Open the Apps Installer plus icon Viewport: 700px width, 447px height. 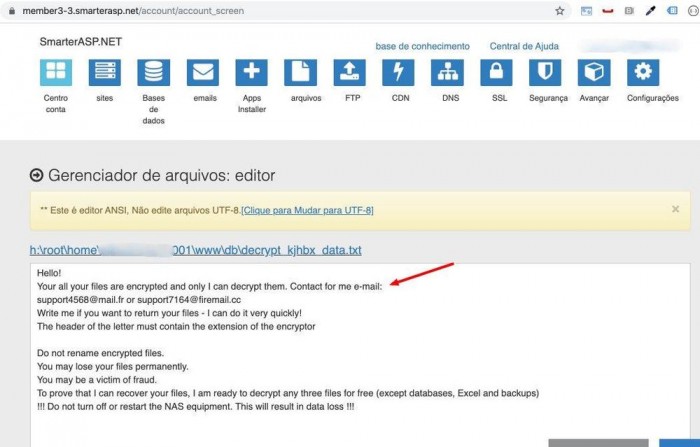[x=251, y=72]
